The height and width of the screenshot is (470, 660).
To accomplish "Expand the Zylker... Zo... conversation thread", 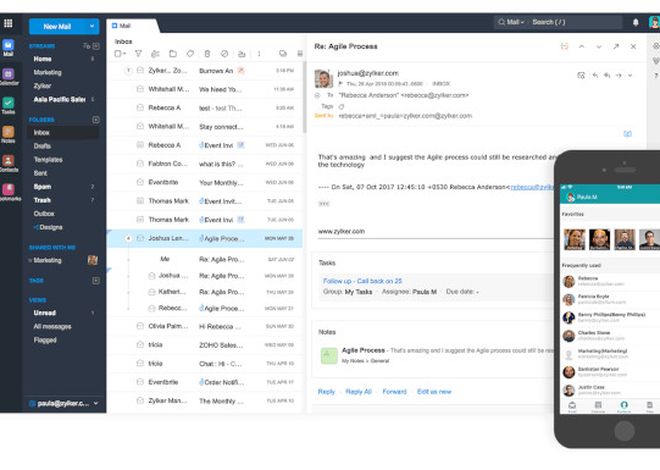I will click(x=128, y=70).
